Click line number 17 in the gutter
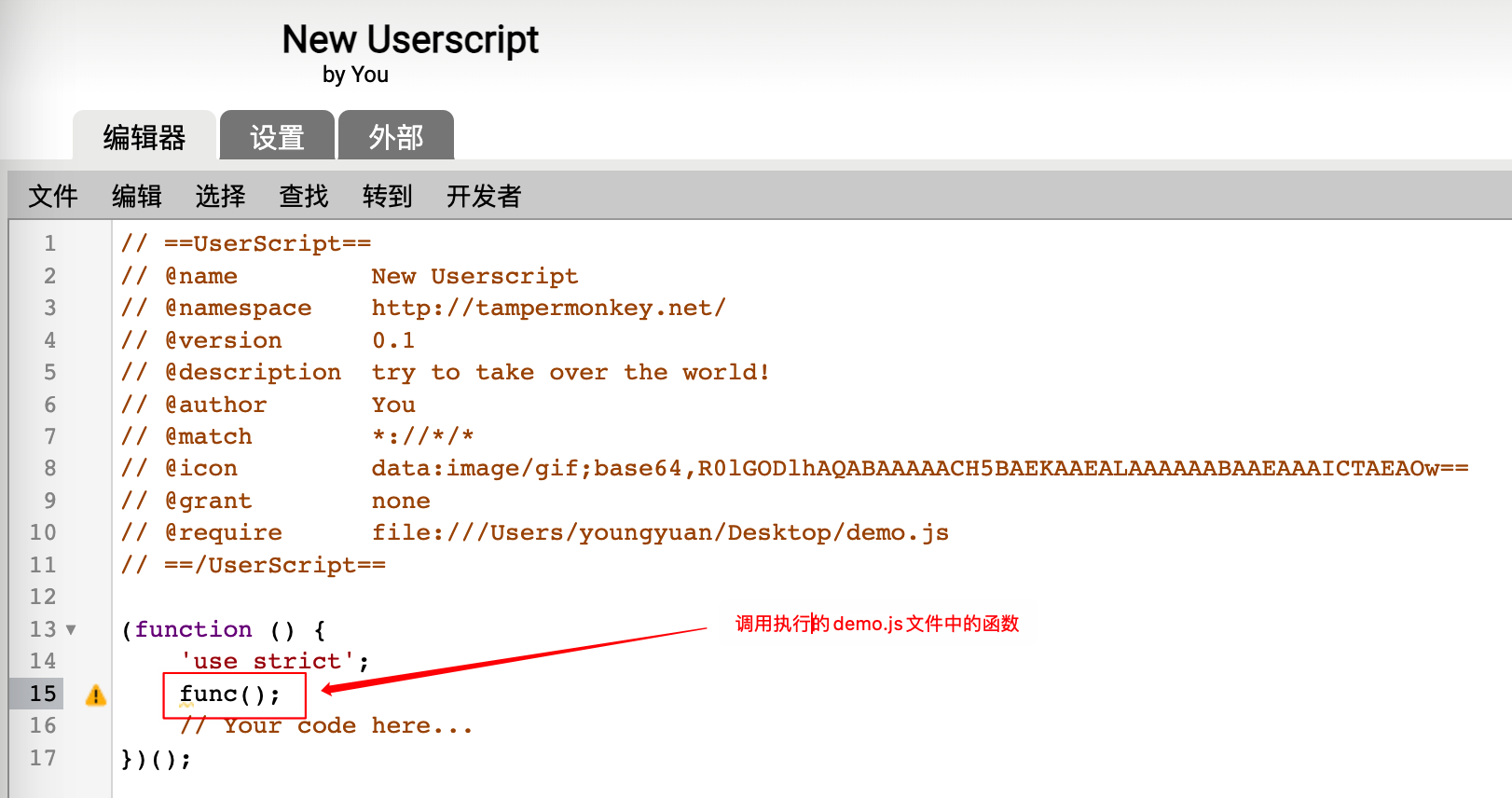Image resolution: width=1512 pixels, height=798 pixels. (x=43, y=758)
